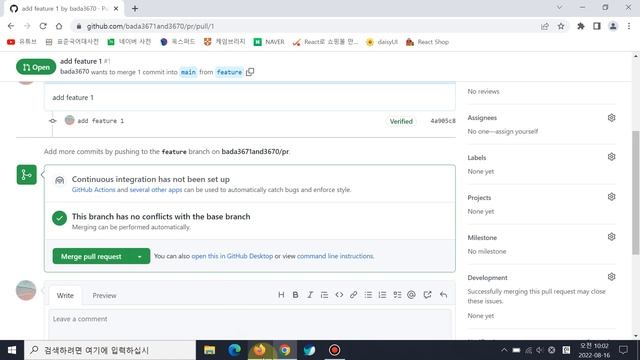The width and height of the screenshot is (640, 360).
Task: Add a task list in comment
Action: click(397, 295)
